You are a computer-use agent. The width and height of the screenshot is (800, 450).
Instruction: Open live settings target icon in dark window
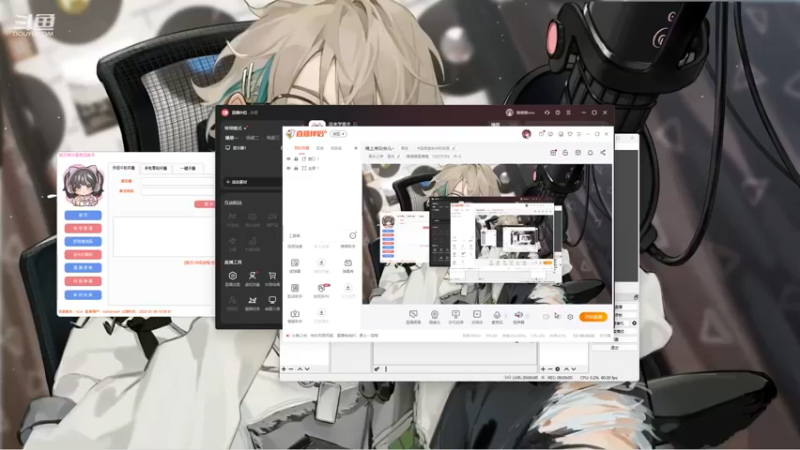[x=233, y=278]
